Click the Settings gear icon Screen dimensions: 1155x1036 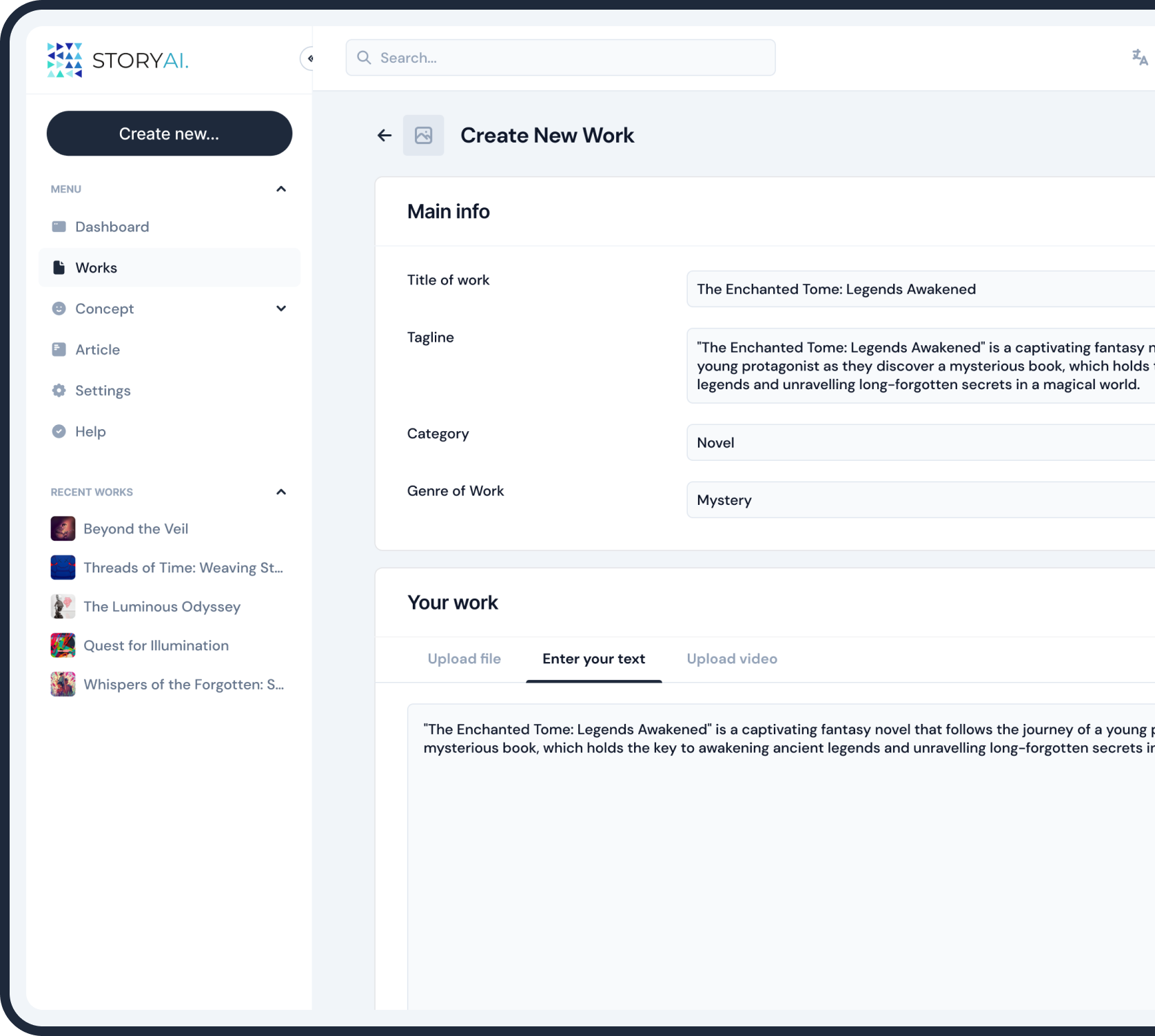[59, 391]
